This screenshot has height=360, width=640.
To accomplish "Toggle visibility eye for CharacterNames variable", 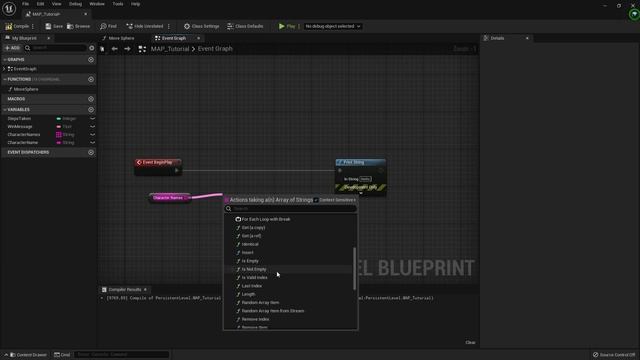I will pos(92,135).
